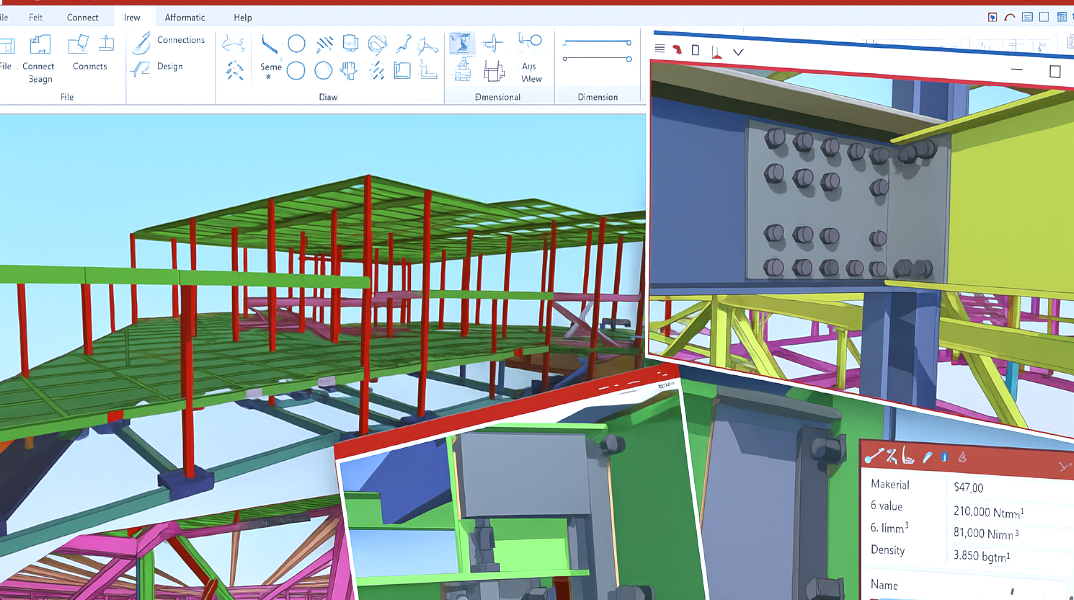Click the red-bordered pin icon at top right
Image resolution: width=1074 pixels, height=600 pixels.
point(992,17)
